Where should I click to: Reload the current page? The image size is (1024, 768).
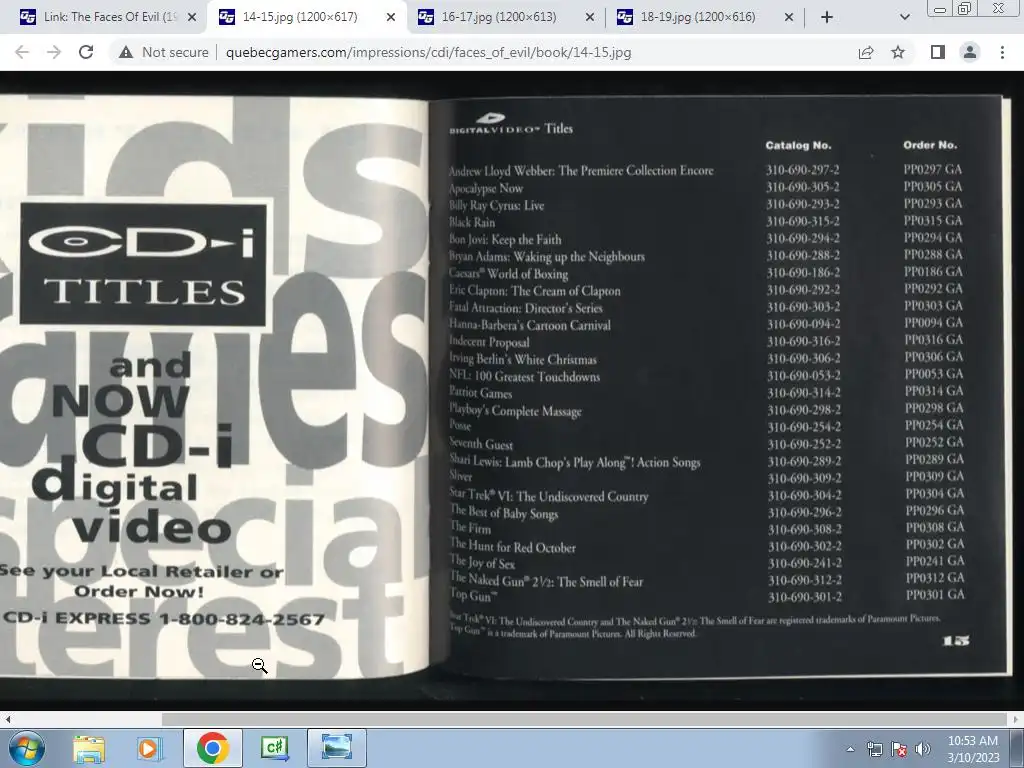click(86, 52)
